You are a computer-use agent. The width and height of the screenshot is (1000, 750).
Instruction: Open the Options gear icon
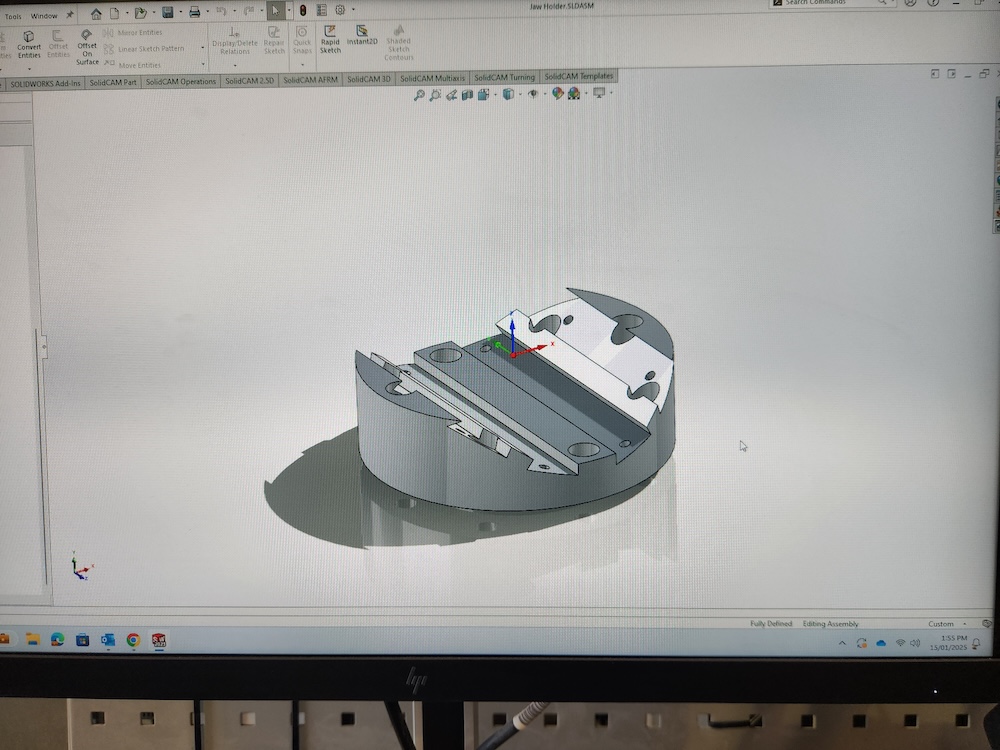click(x=340, y=11)
